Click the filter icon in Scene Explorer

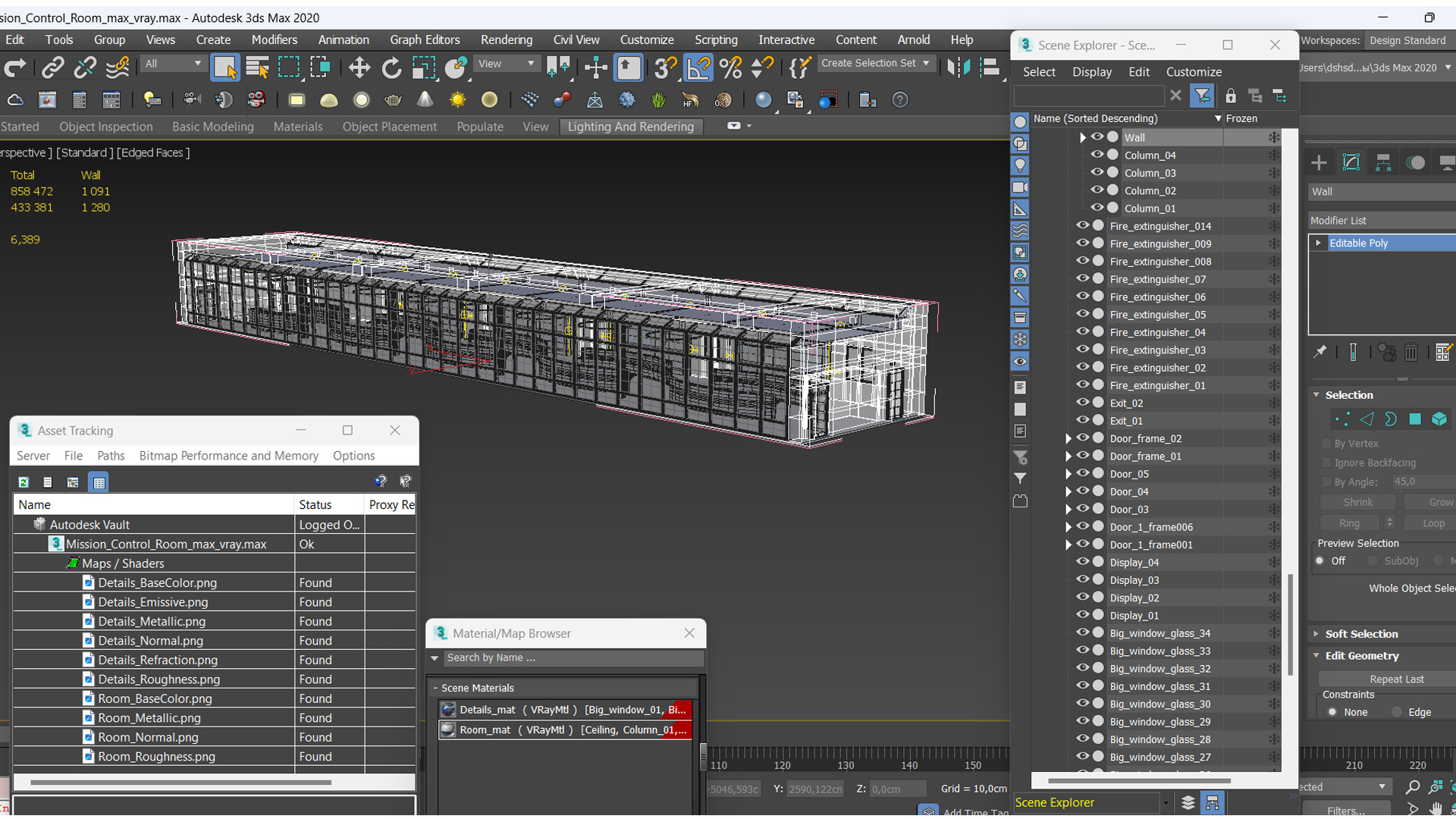coord(1204,96)
